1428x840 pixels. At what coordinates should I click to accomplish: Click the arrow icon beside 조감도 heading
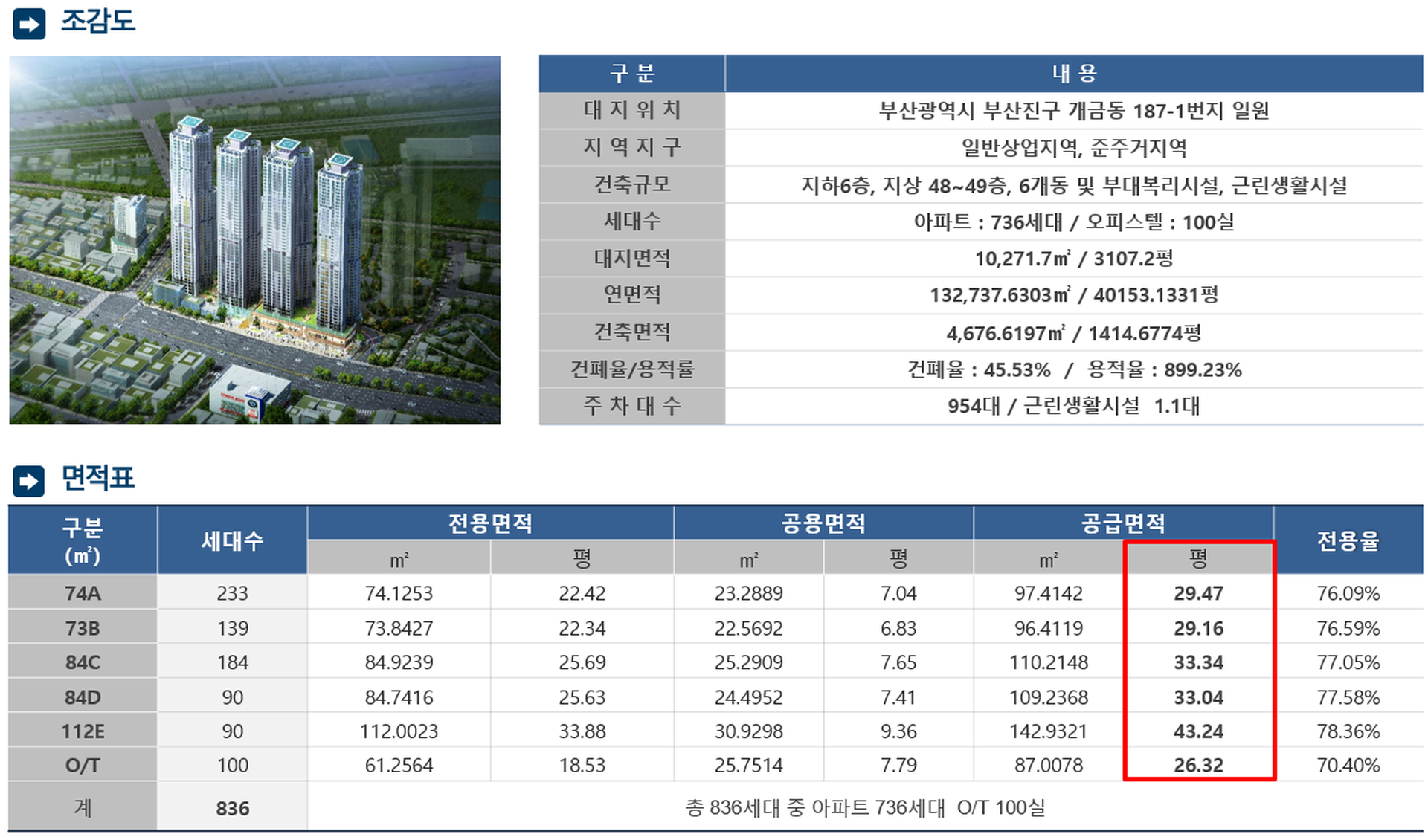tap(29, 24)
